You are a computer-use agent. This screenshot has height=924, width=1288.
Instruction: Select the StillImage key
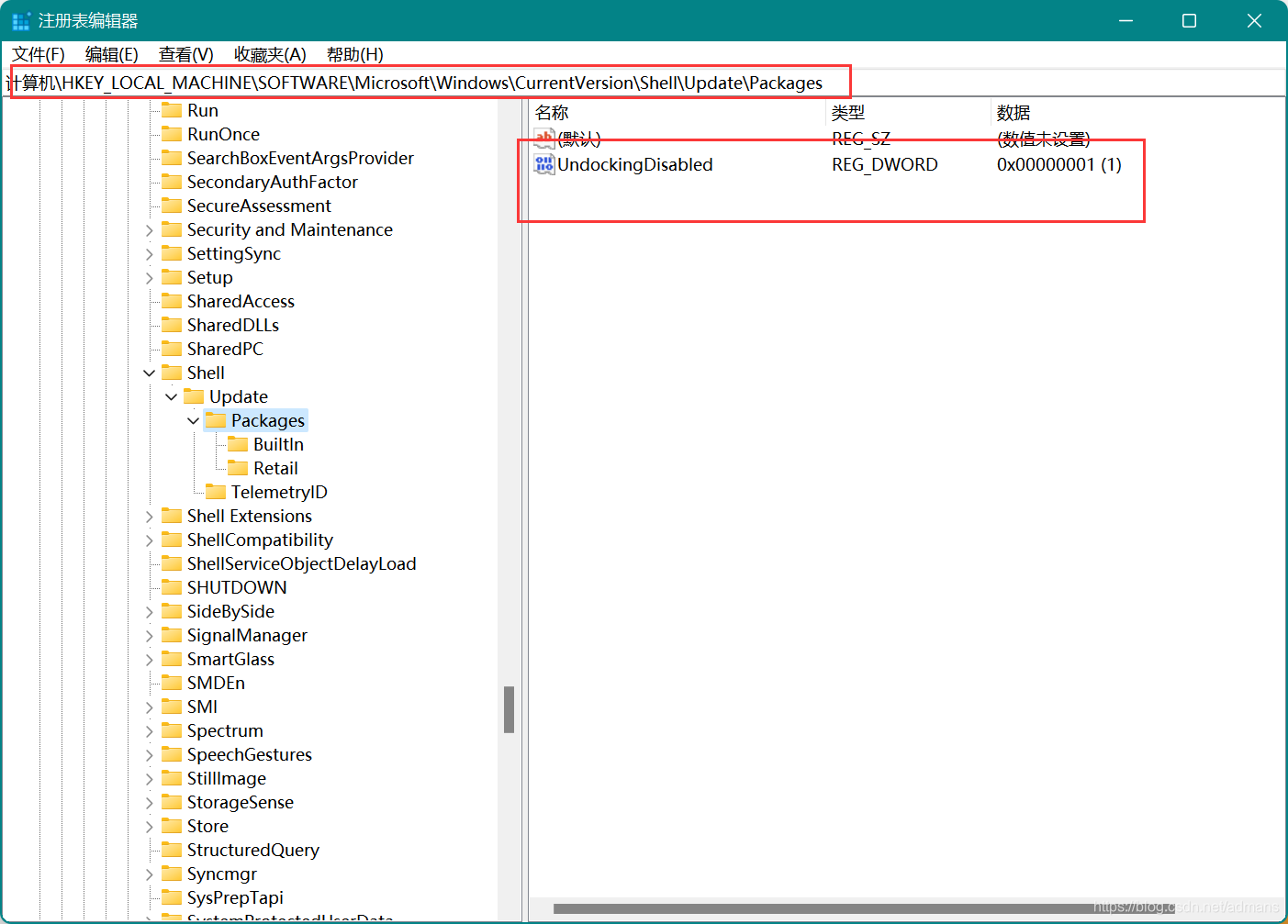[x=227, y=778]
